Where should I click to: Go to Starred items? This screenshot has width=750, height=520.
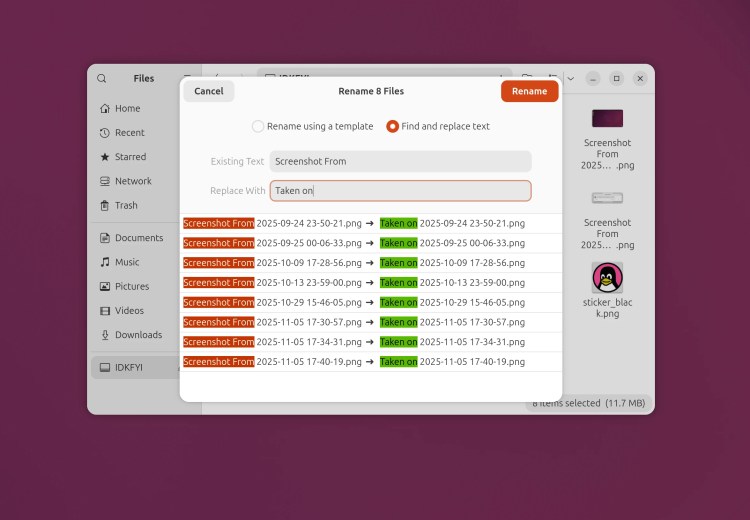tap(130, 157)
